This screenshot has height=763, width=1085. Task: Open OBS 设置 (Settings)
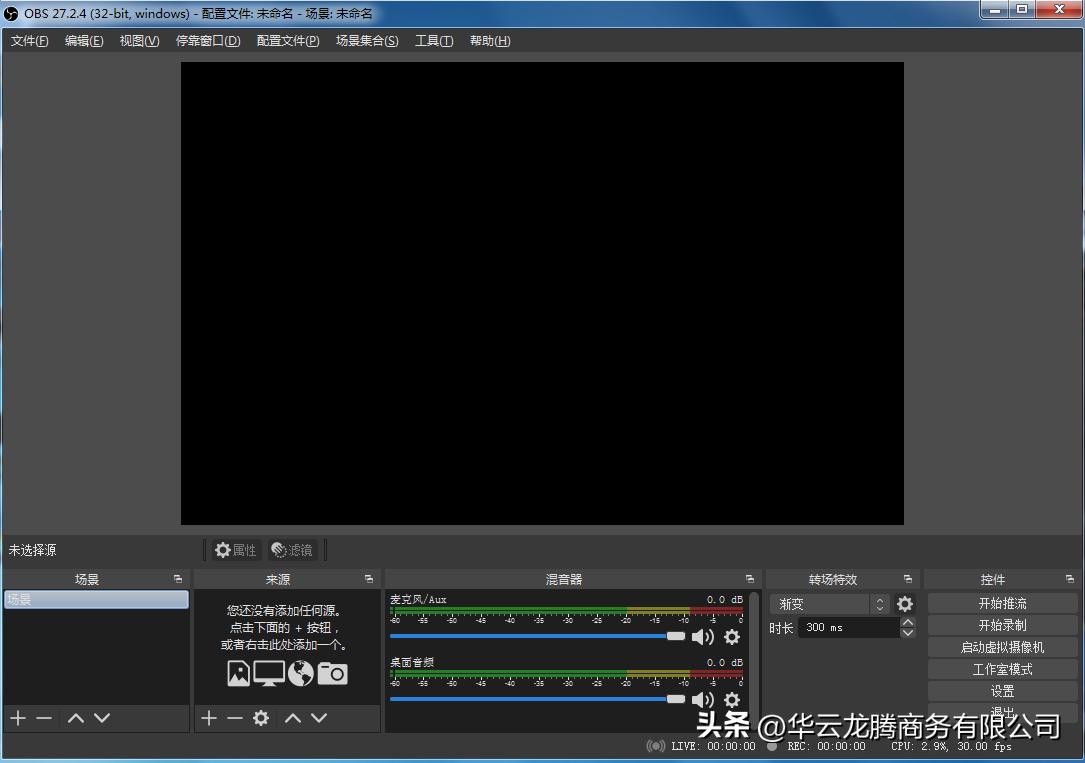(x=1001, y=690)
